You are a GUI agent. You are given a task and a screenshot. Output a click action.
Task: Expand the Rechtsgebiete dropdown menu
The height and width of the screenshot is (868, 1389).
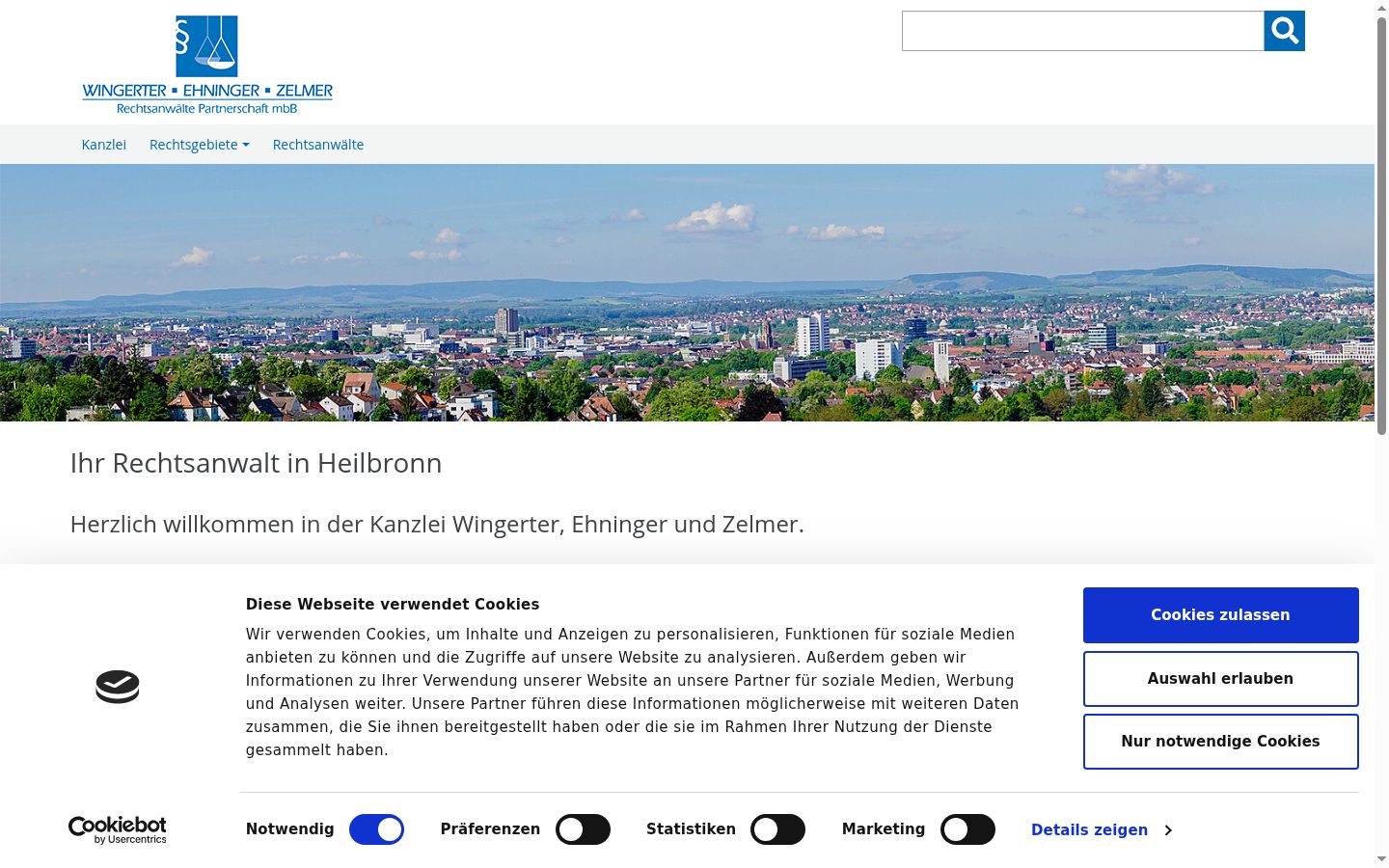pyautogui.click(x=200, y=145)
